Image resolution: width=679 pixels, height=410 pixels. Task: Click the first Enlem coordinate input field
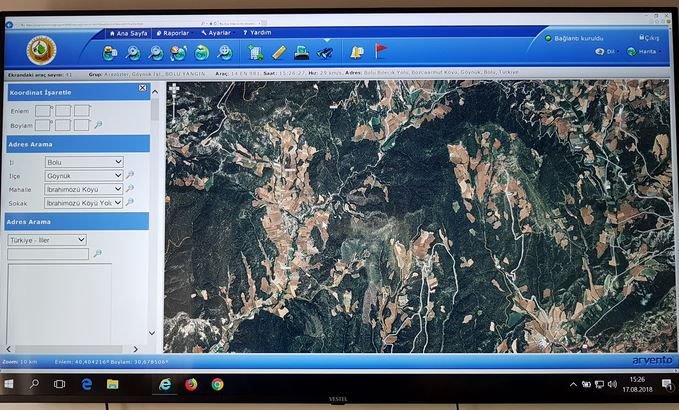pyautogui.click(x=43, y=110)
